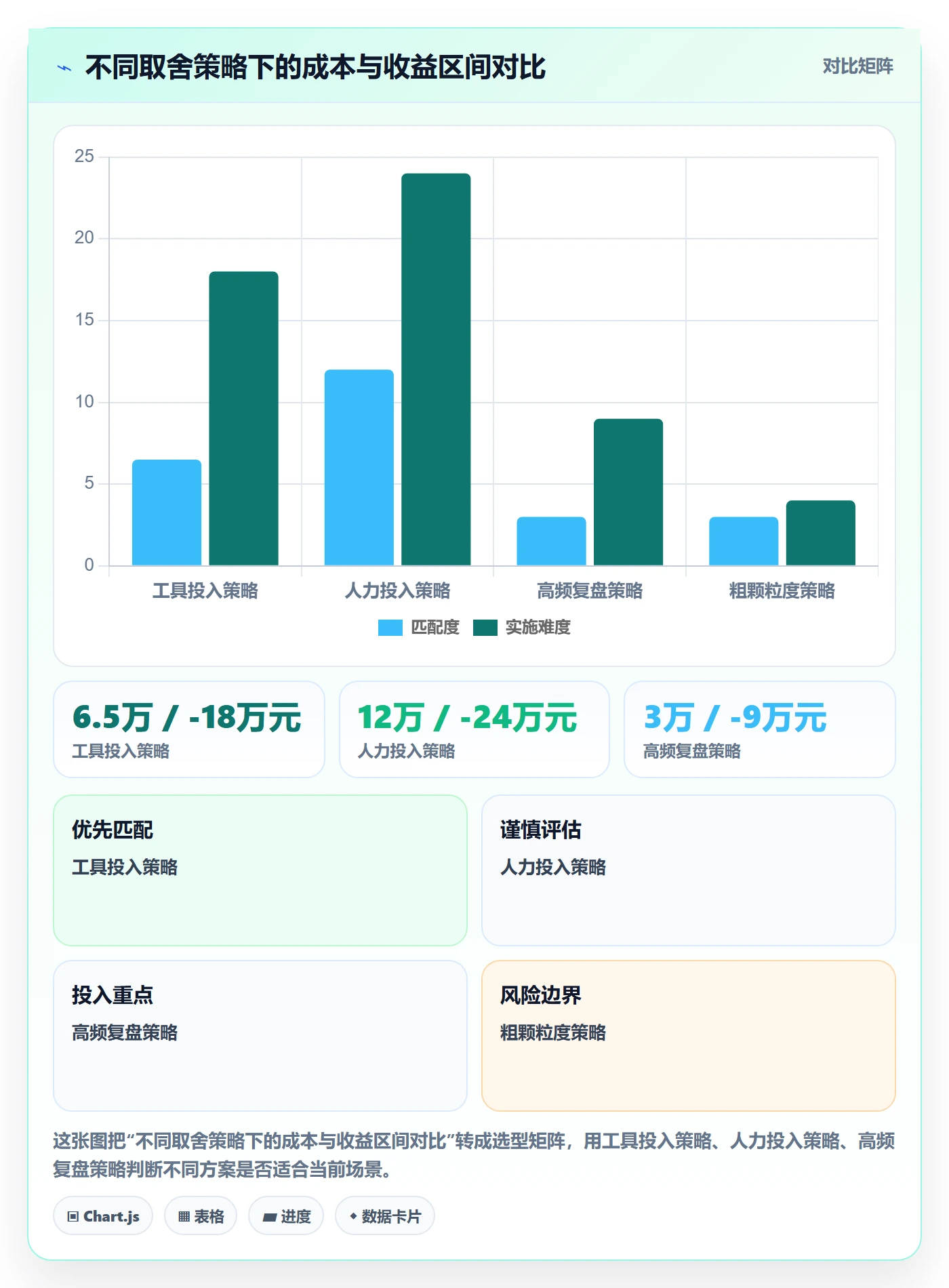Open the 优先匹配 matrix card
This screenshot has height=1288, width=949.
click(x=260, y=870)
